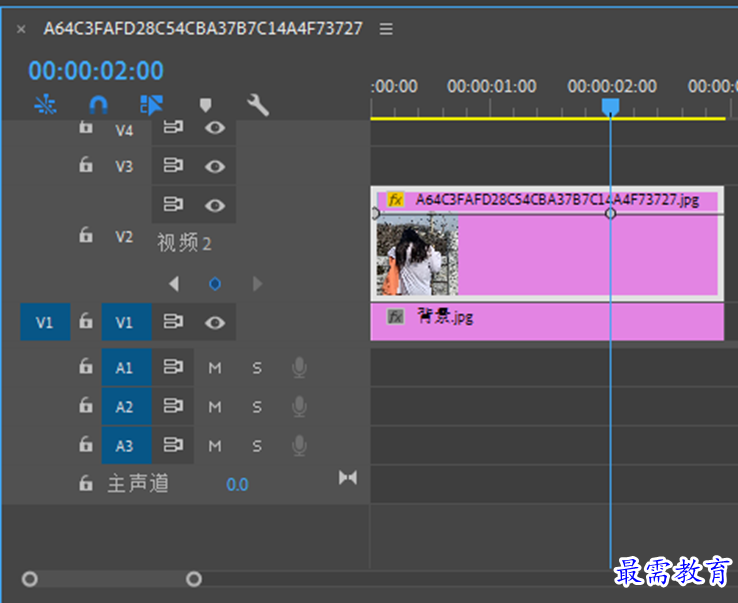
Task: Click left zoom scrollbar handle
Action: tap(30, 579)
